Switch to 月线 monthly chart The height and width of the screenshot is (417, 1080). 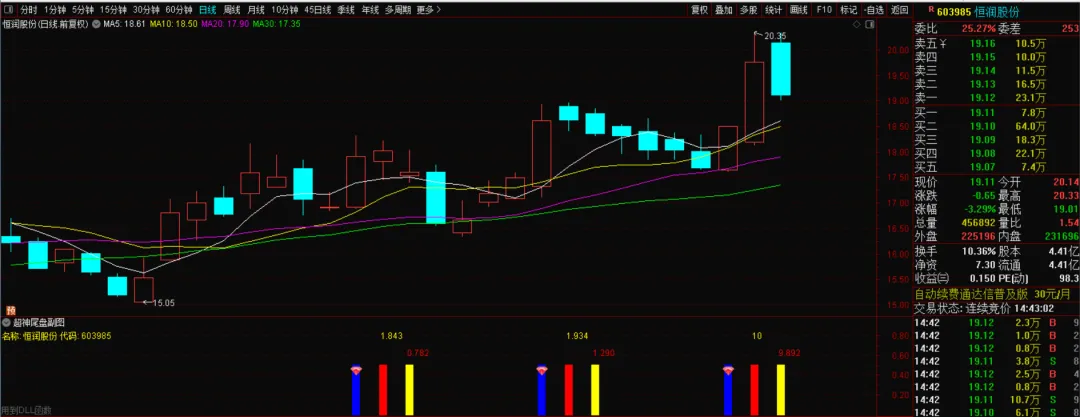(256, 10)
